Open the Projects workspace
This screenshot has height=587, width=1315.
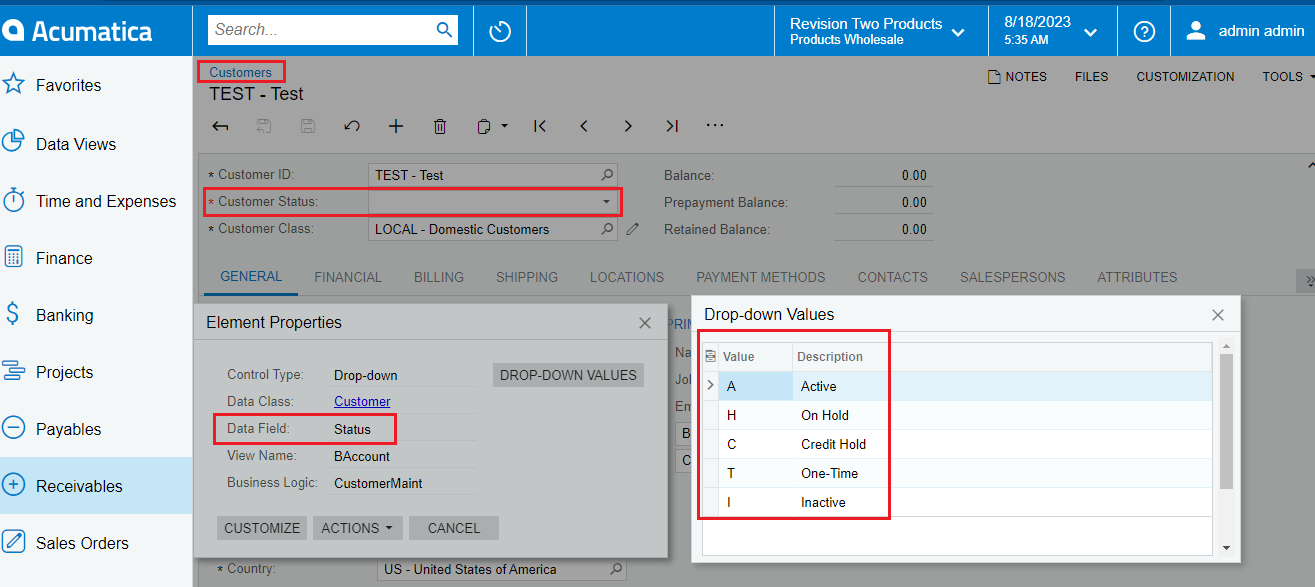tap(50, 372)
